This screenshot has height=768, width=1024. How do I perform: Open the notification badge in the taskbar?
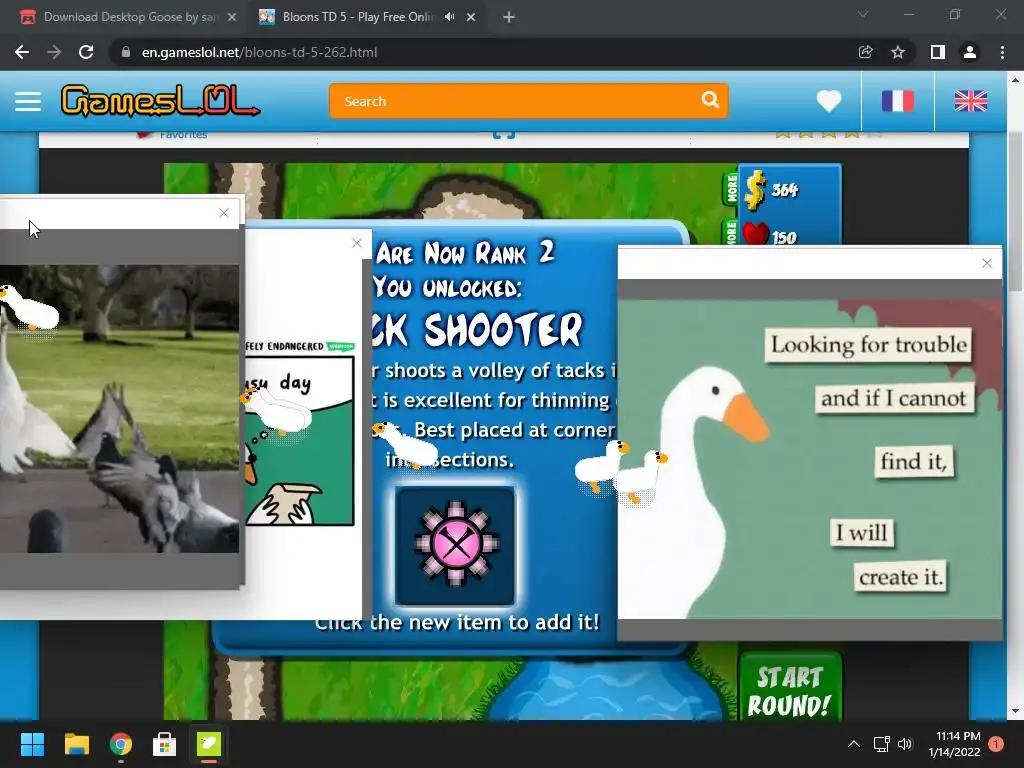click(996, 744)
